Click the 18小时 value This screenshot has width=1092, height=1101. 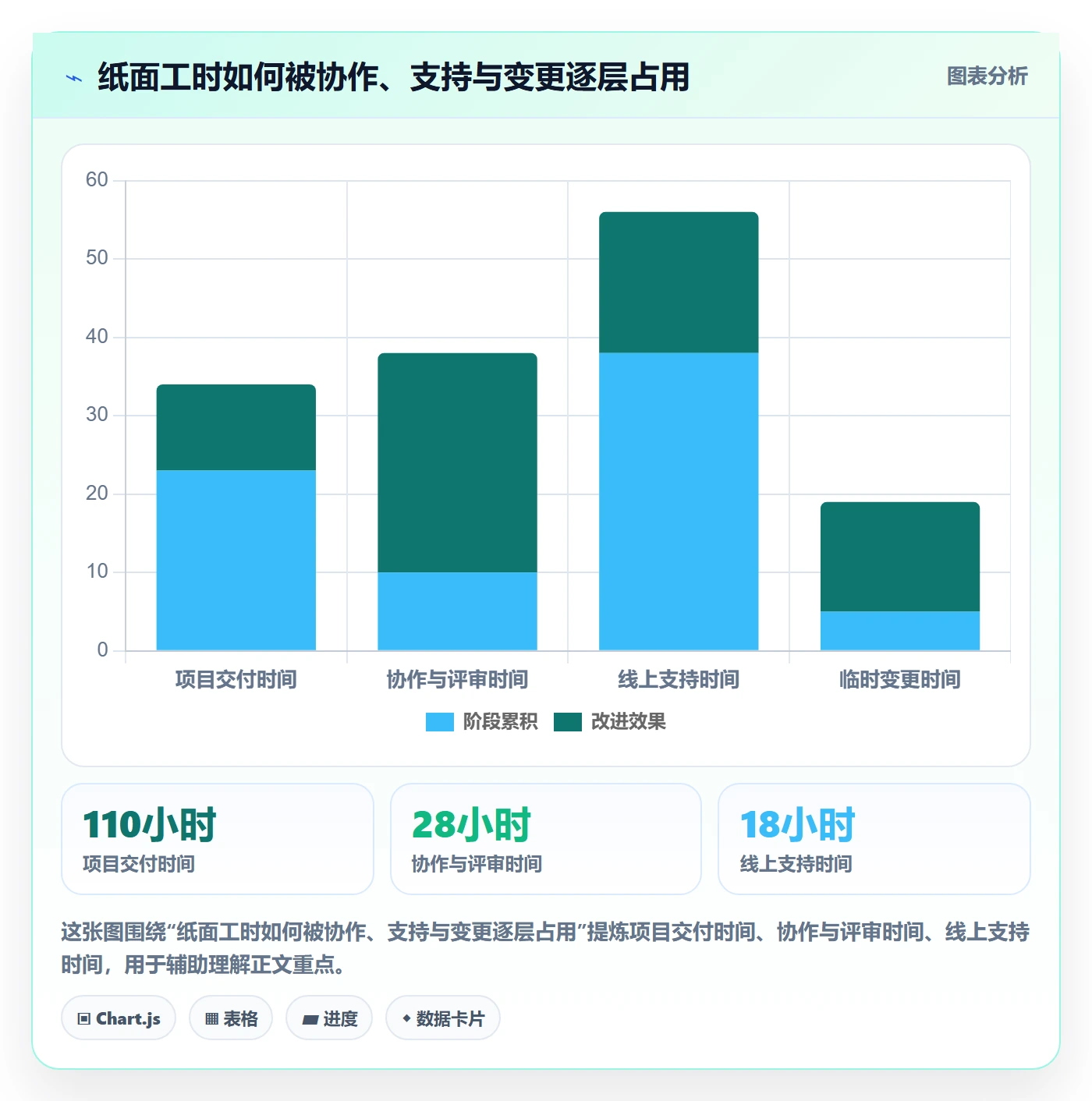click(x=797, y=825)
